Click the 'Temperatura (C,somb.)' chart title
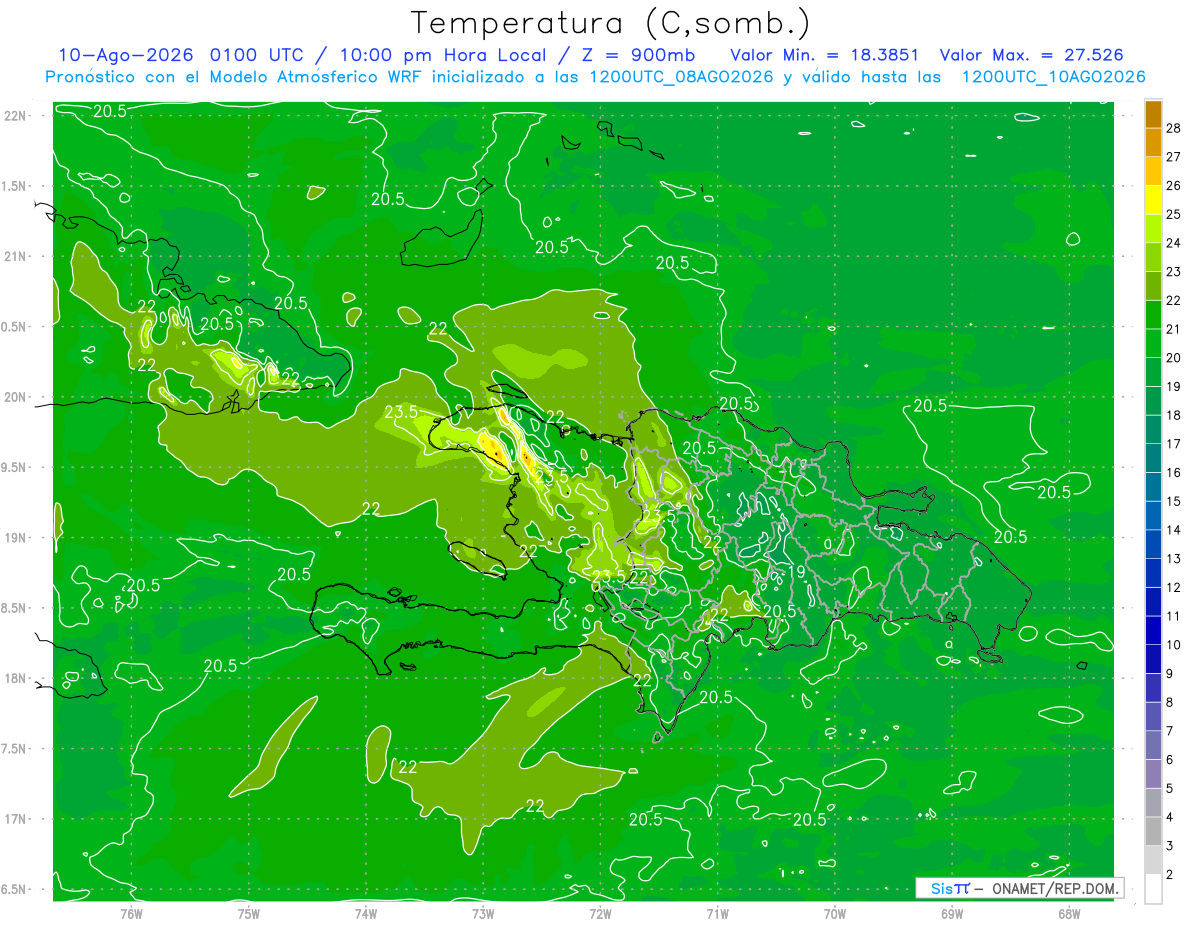This screenshot has height=927, width=1200. [x=611, y=23]
